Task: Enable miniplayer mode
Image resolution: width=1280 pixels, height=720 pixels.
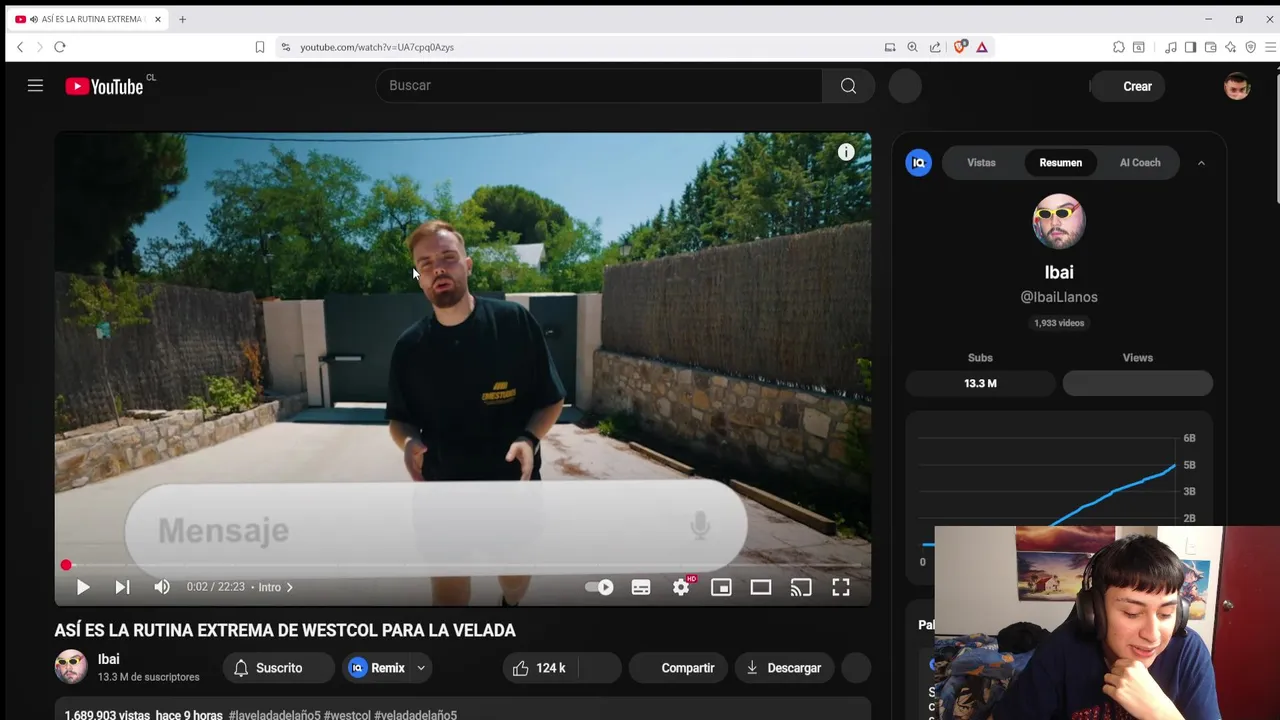Action: point(721,587)
